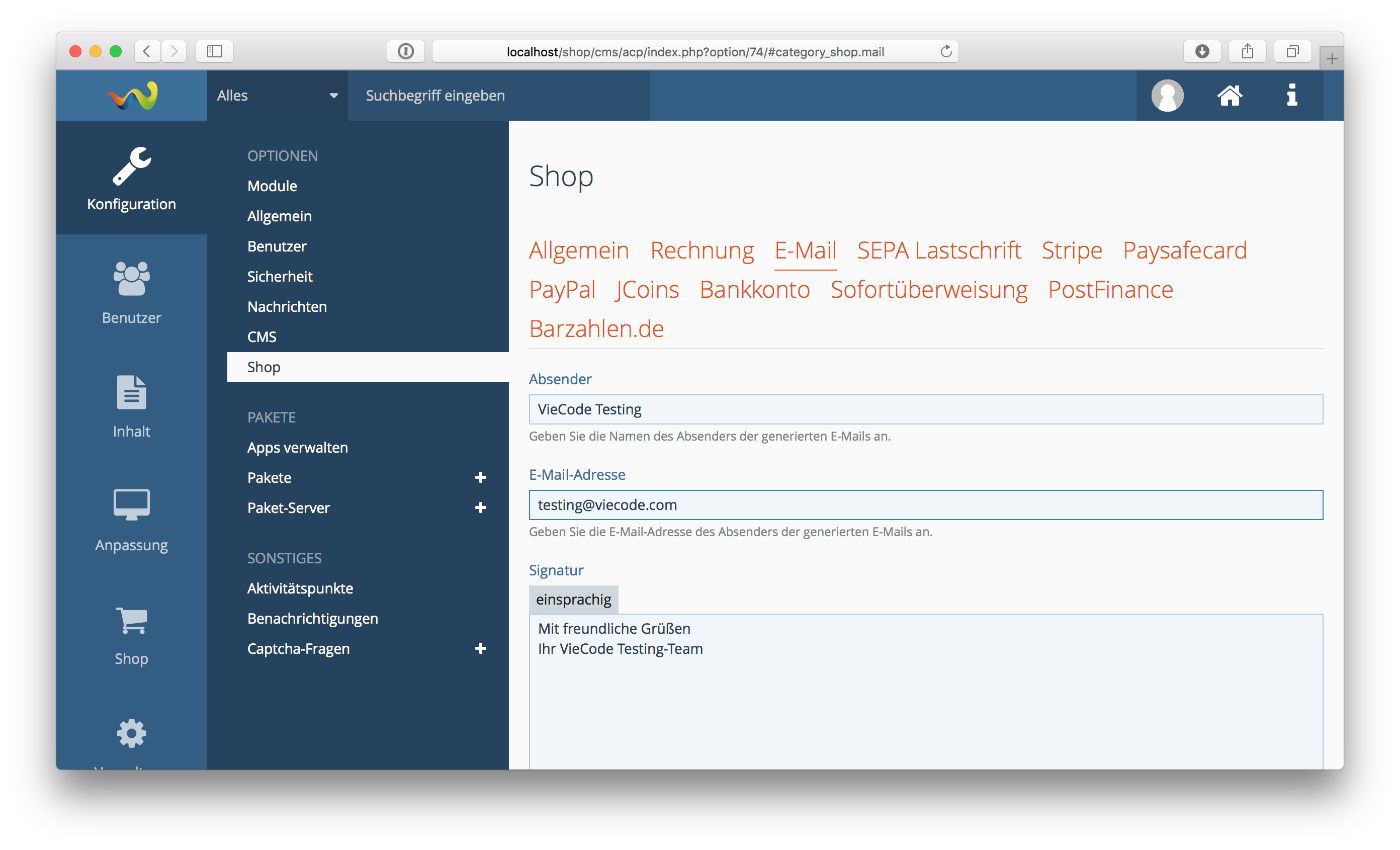Click the Safari downloads icon
Image resolution: width=1400 pixels, height=850 pixels.
tap(1202, 51)
